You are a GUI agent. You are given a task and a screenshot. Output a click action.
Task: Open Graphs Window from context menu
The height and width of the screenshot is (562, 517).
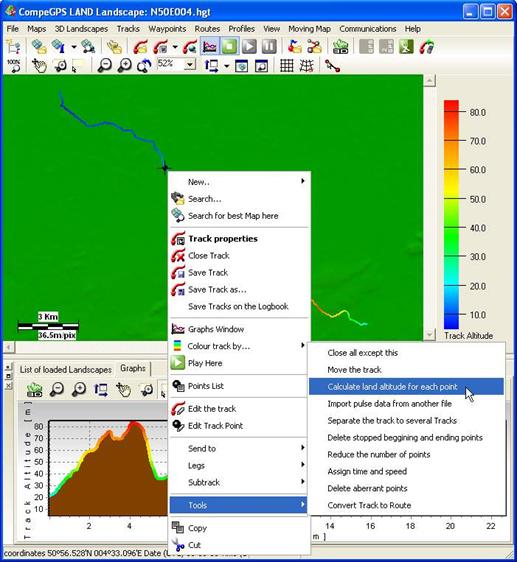click(x=239, y=329)
